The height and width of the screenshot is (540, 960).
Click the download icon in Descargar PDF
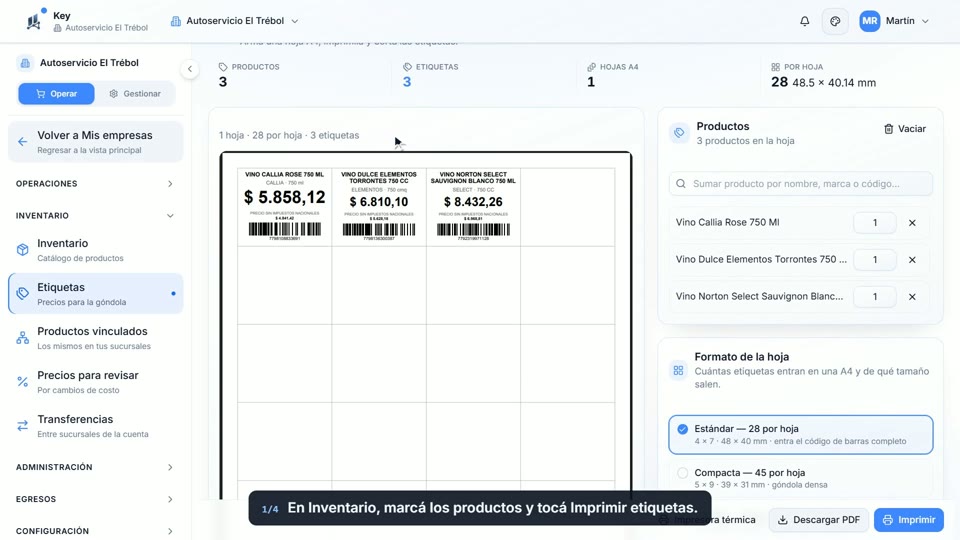pos(782,520)
